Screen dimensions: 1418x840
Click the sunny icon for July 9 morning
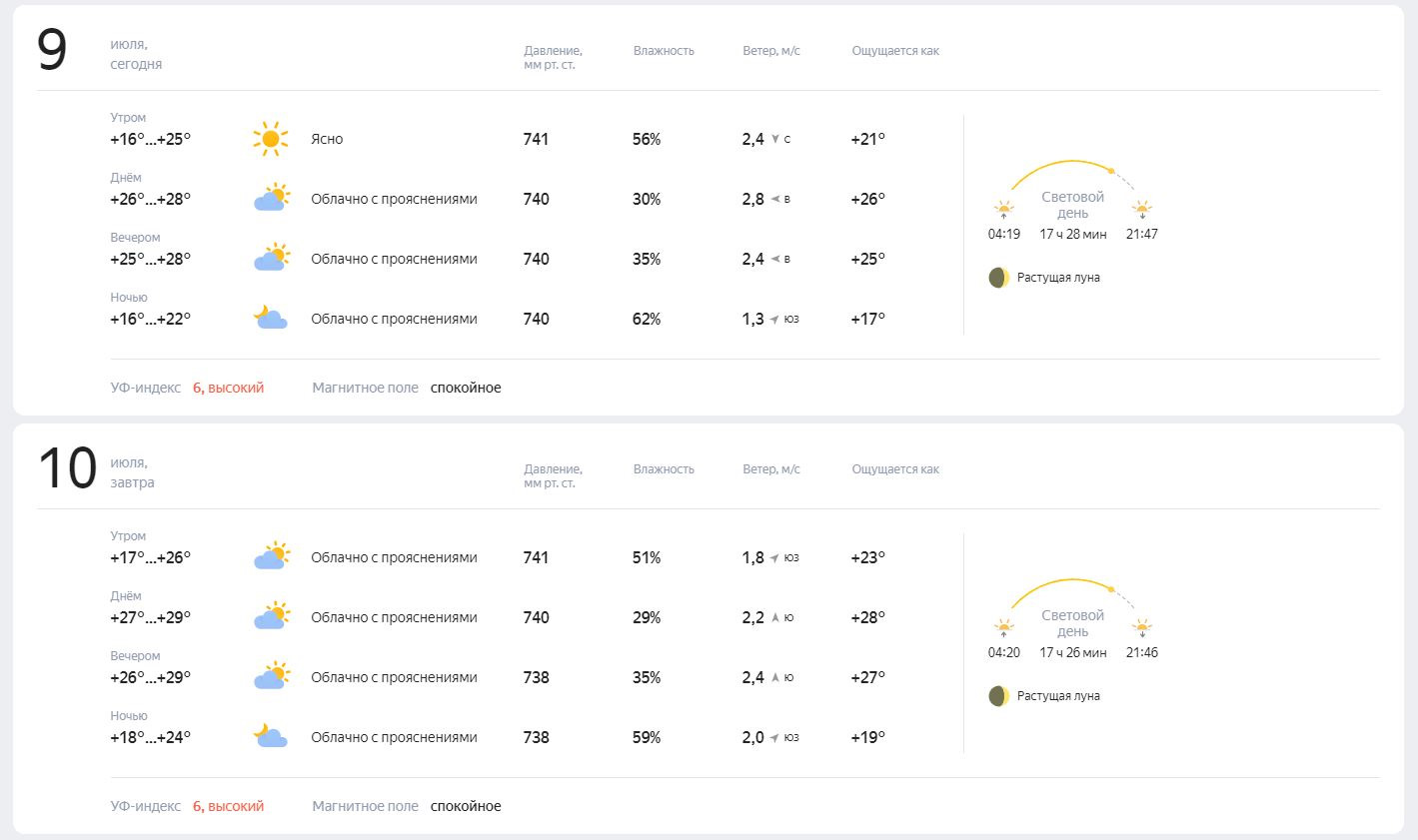coord(270,139)
